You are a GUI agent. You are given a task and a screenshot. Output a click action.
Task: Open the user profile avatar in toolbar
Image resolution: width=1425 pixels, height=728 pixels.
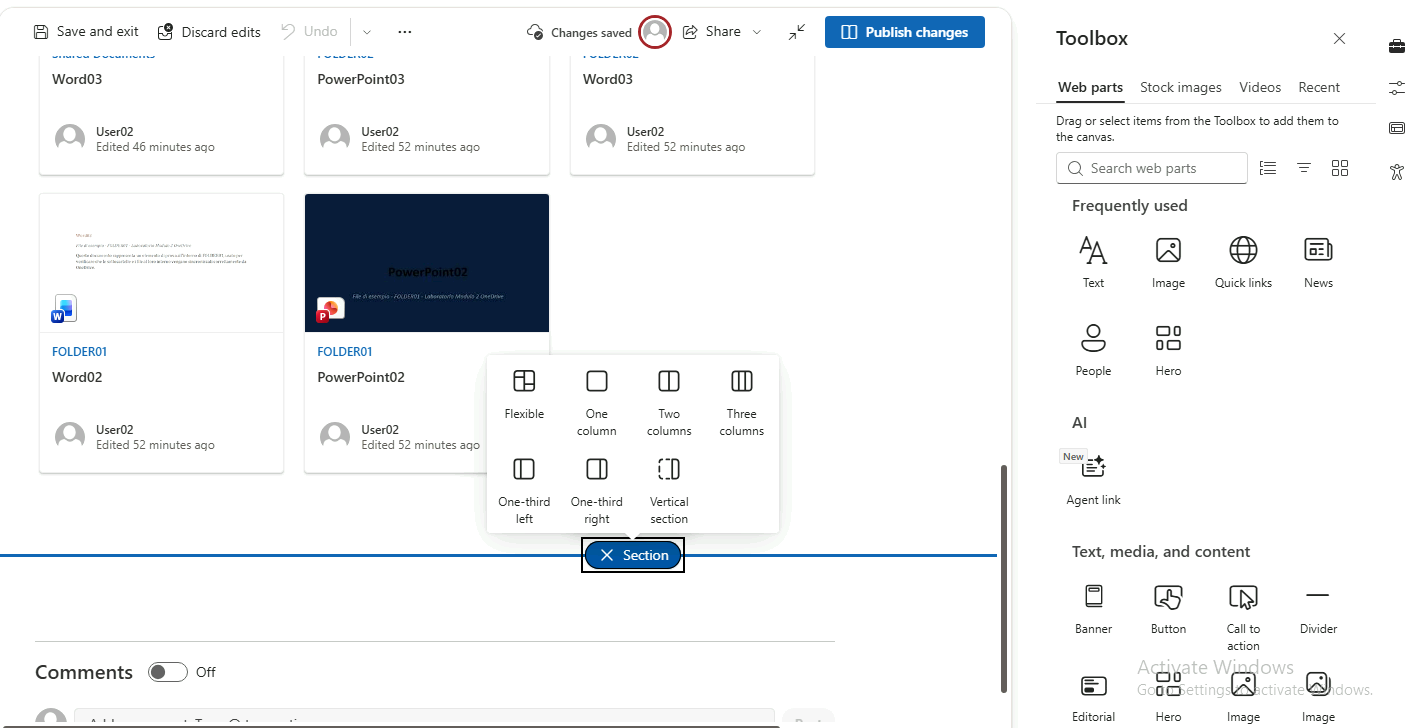click(x=655, y=32)
